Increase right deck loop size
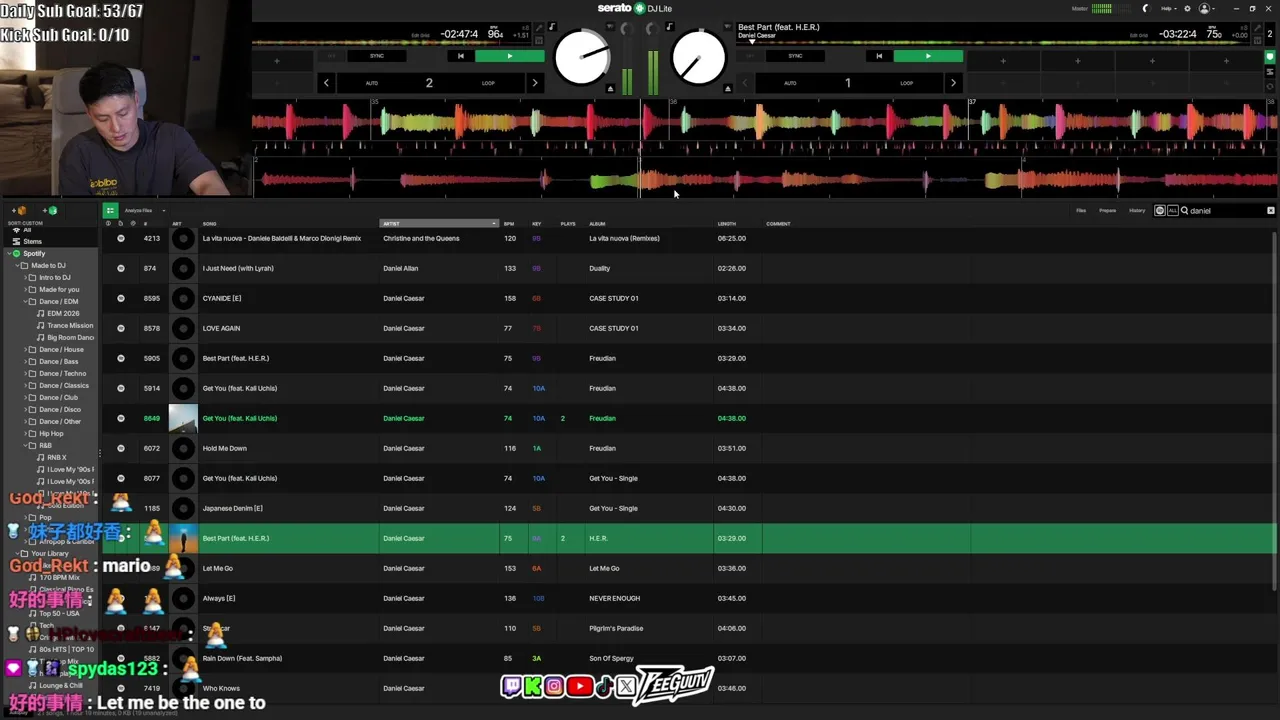 (952, 83)
